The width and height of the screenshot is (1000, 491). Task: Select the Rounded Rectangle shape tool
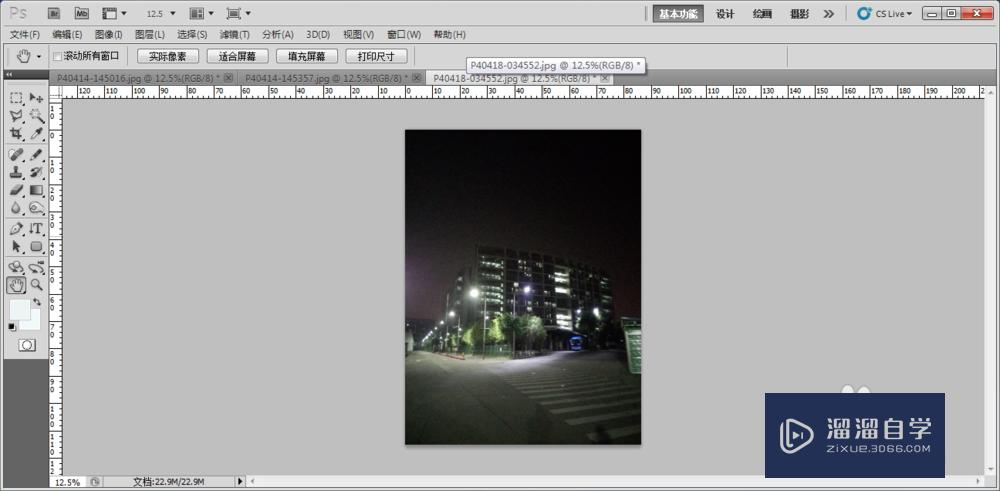point(36,246)
